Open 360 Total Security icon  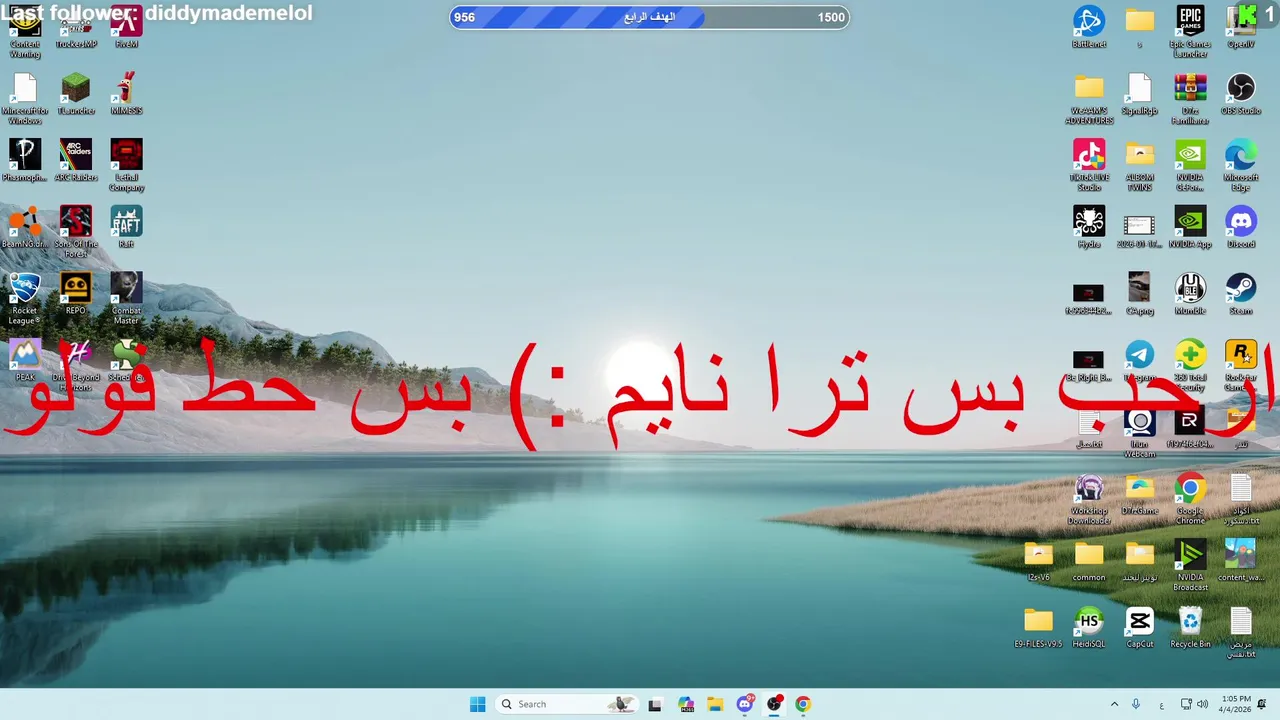coord(1190,365)
